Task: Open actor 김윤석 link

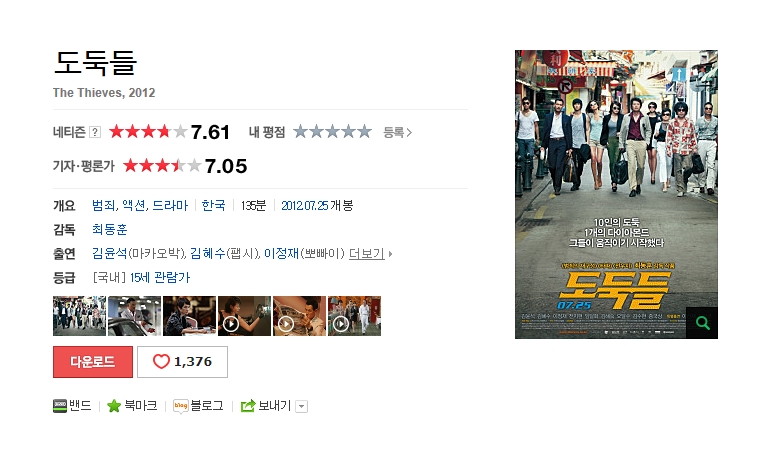Action: [x=110, y=254]
